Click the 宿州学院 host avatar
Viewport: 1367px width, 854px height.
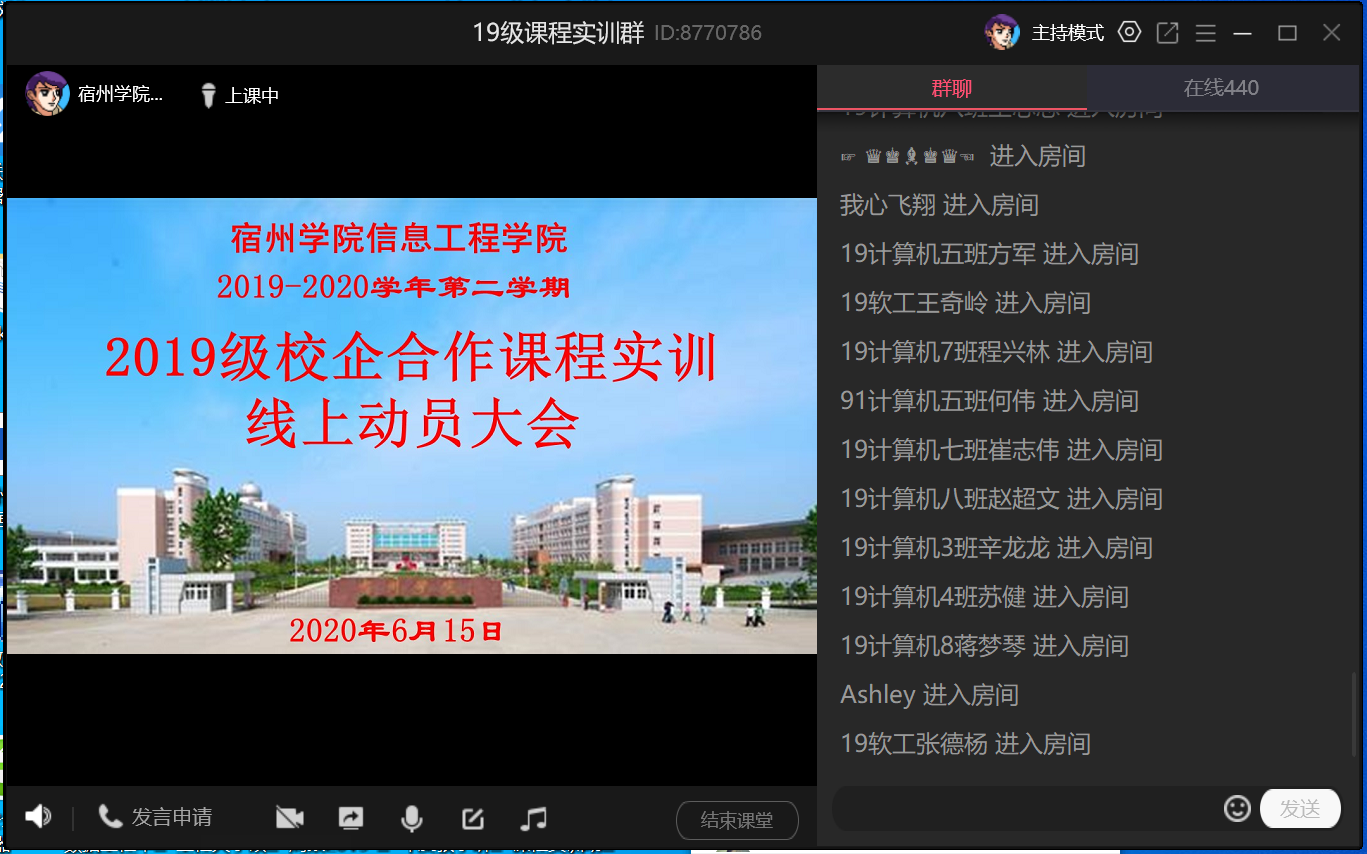[x=47, y=94]
